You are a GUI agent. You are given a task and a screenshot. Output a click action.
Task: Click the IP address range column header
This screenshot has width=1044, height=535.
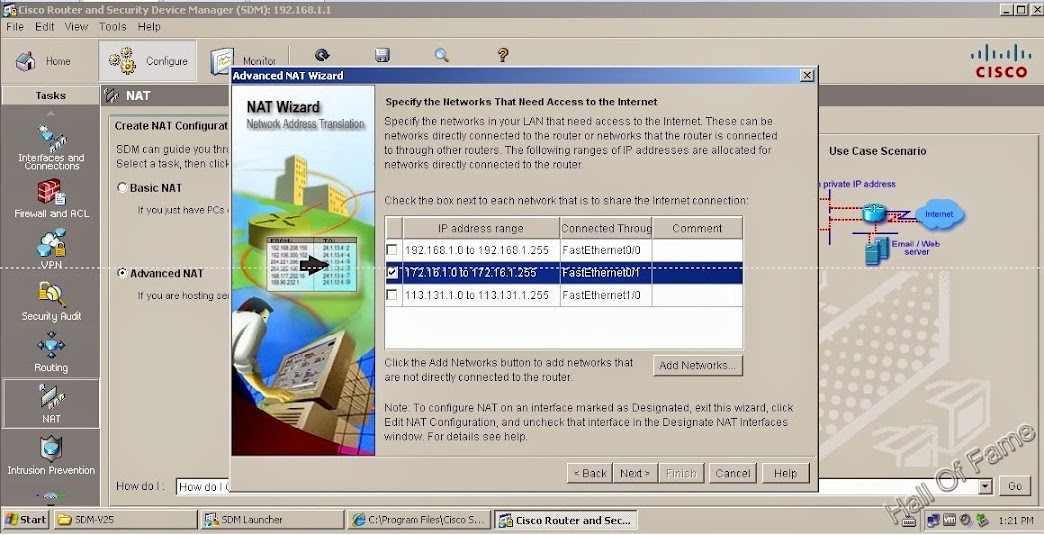coord(481,228)
